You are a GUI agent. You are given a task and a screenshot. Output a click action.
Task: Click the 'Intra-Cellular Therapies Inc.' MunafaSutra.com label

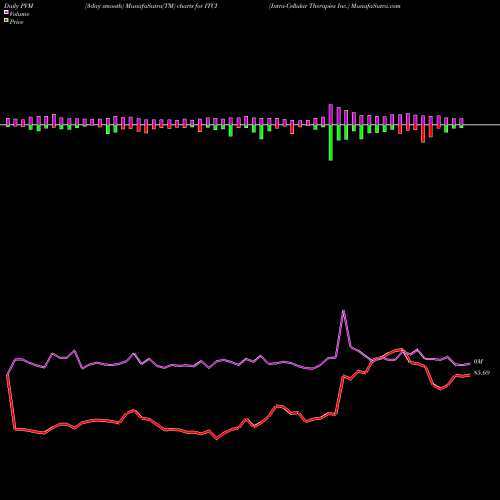click(335, 6)
